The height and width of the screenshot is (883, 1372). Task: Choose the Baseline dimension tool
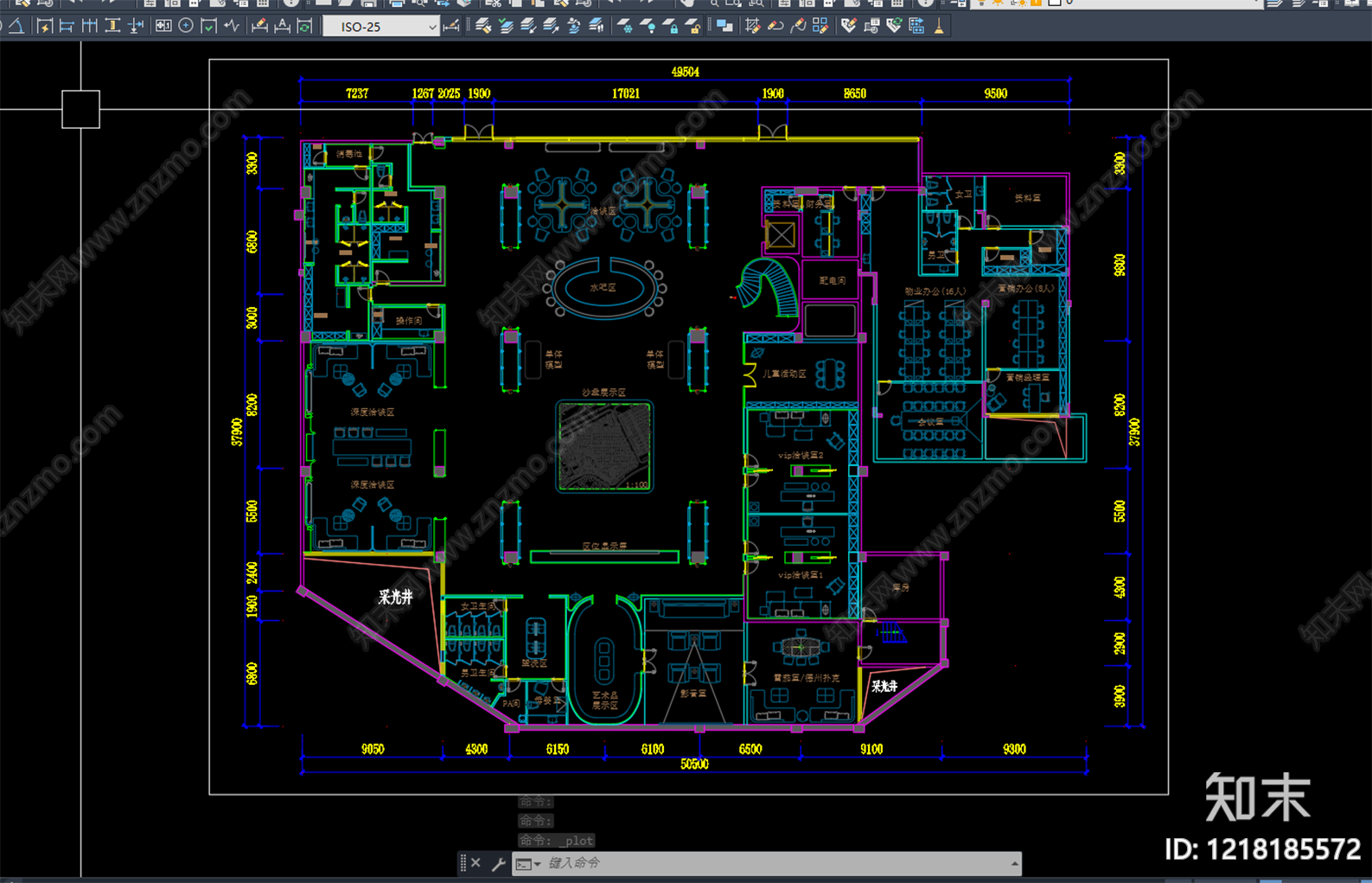coord(67,26)
